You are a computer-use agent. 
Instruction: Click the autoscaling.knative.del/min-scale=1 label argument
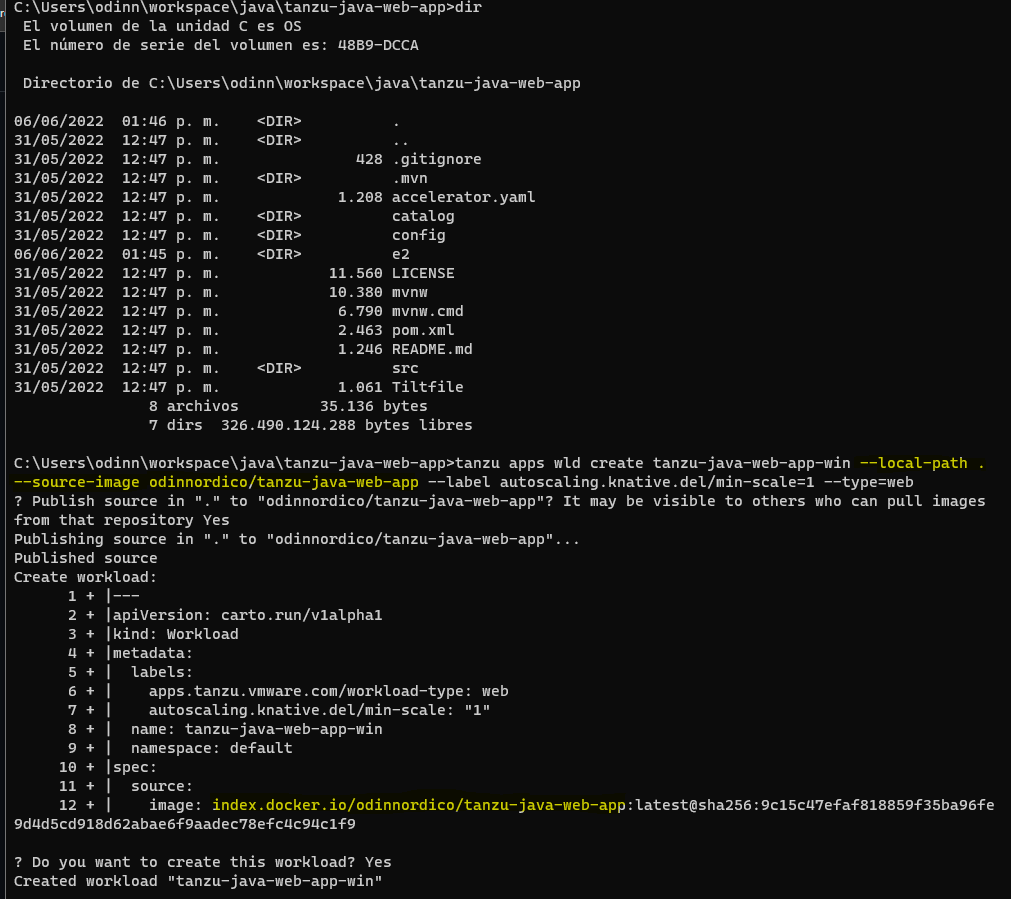point(657,482)
